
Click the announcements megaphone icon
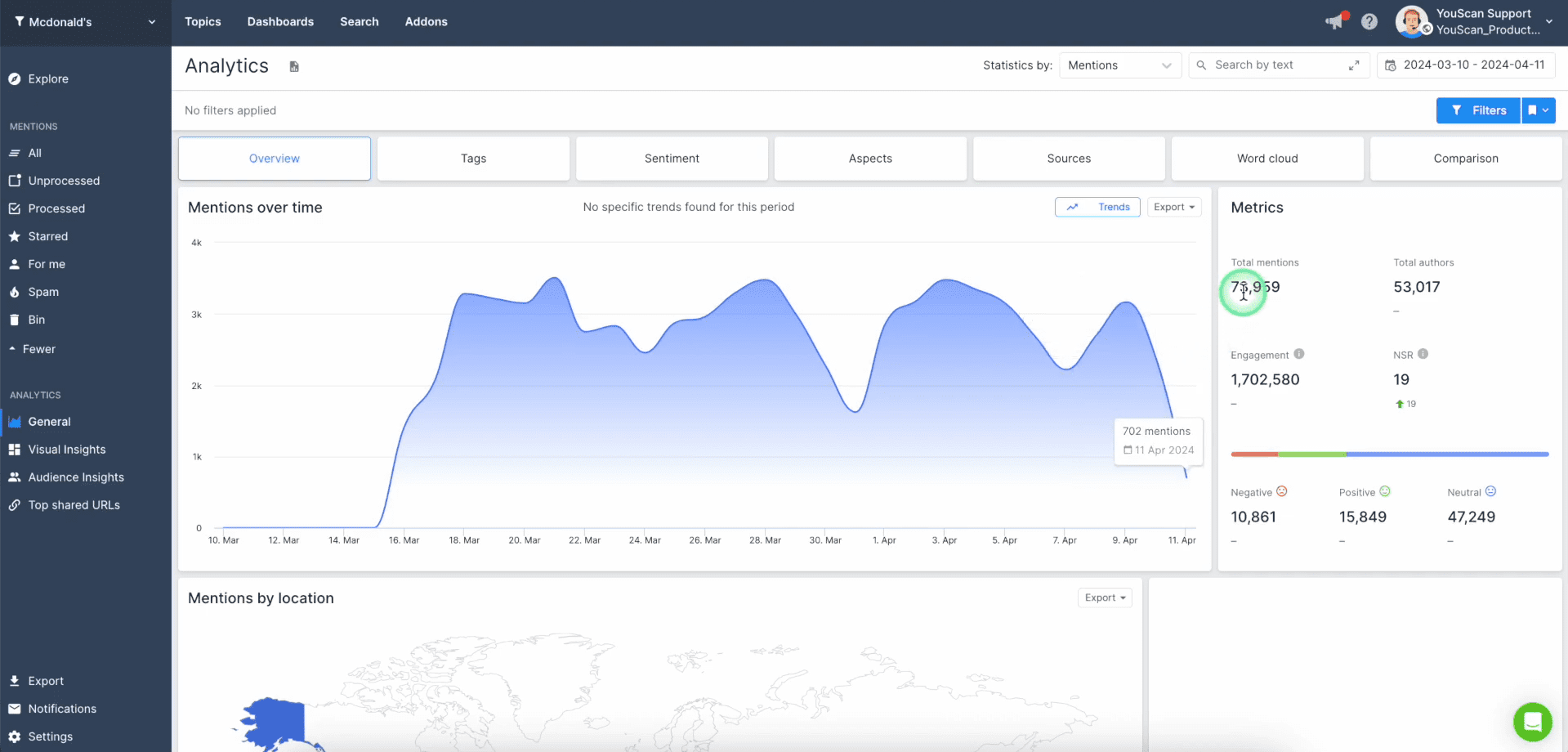point(1334,21)
